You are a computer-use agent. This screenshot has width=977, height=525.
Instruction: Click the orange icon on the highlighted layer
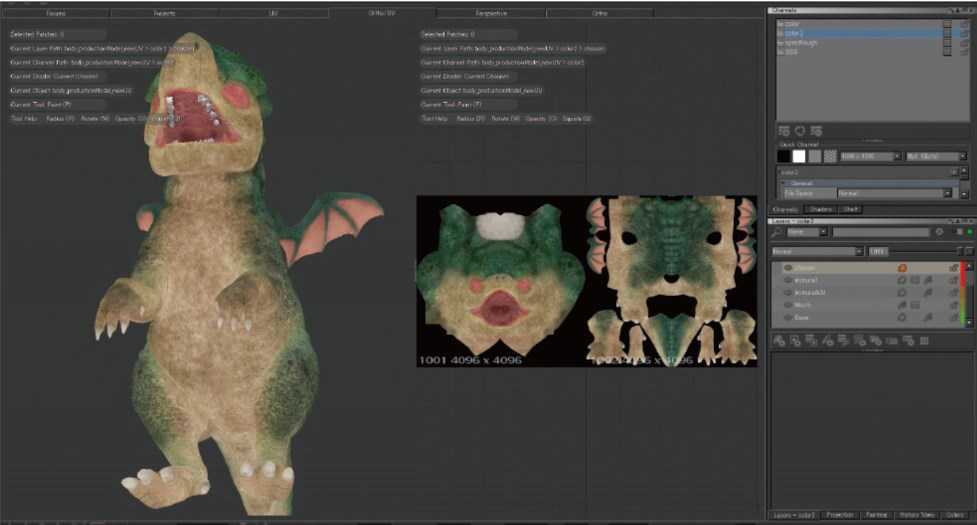click(x=902, y=268)
